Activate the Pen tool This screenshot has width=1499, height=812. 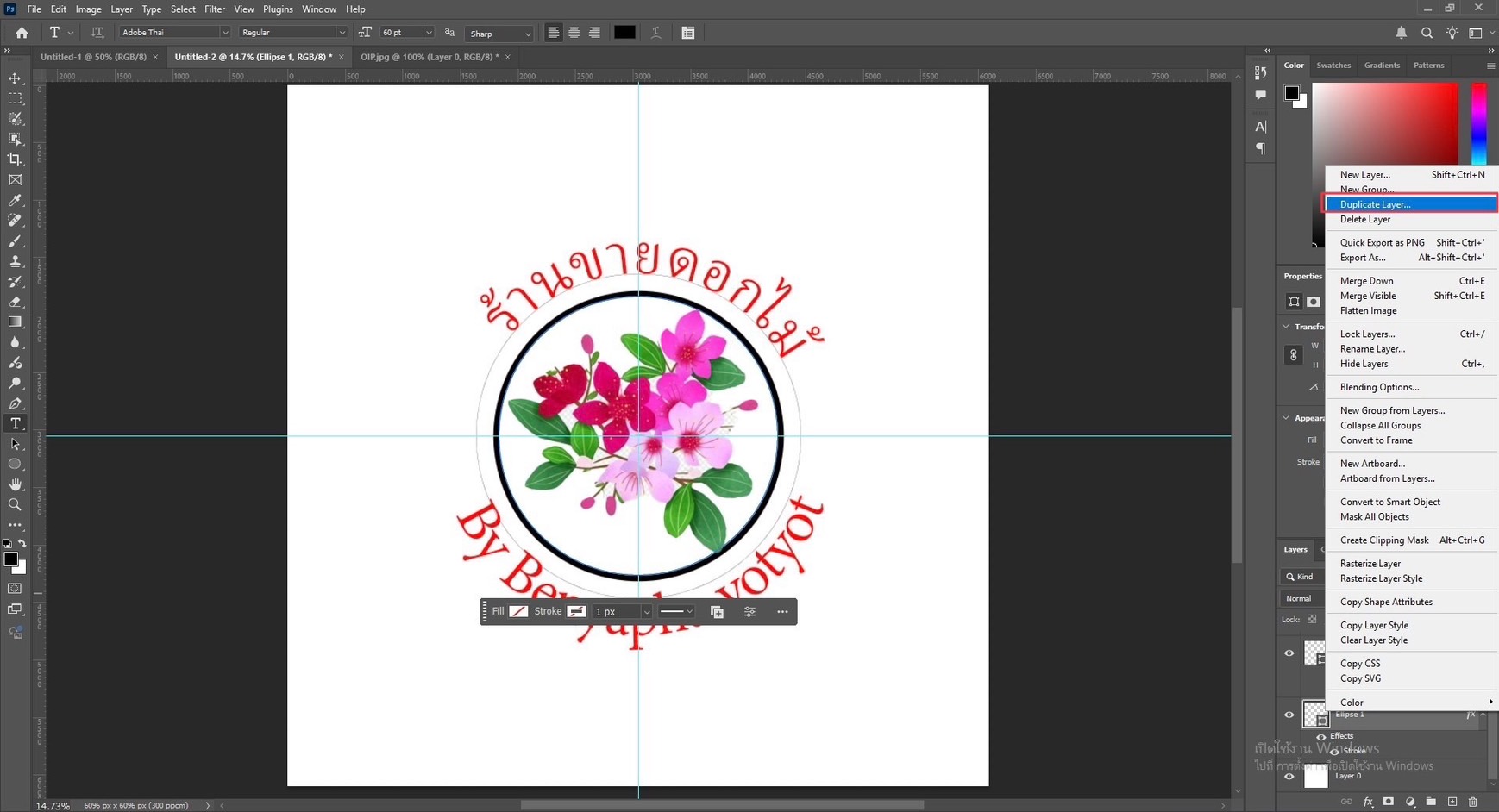pyautogui.click(x=15, y=403)
